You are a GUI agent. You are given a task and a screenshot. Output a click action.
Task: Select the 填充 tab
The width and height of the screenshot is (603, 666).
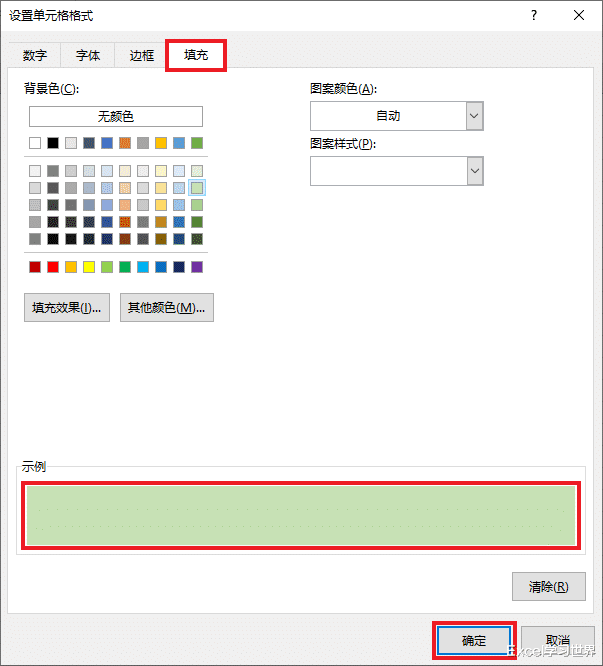click(196, 55)
